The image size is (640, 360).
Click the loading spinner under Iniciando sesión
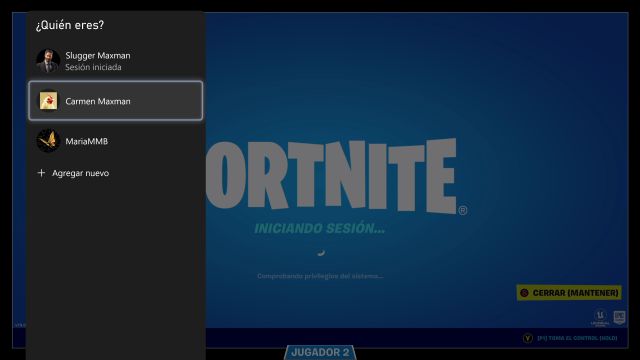[321, 253]
